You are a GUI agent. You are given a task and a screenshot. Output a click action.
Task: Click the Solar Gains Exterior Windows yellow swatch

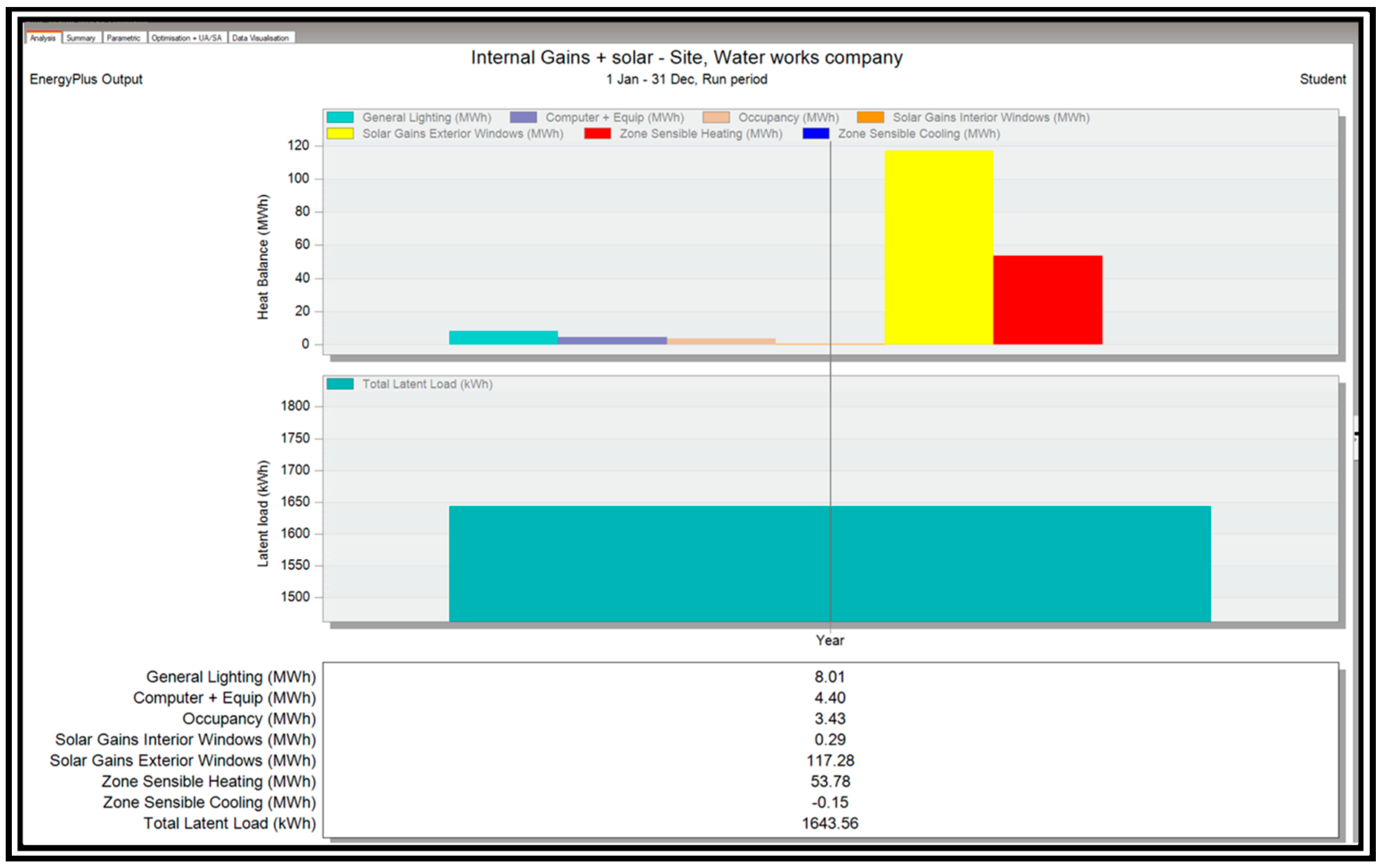pyautogui.click(x=340, y=134)
